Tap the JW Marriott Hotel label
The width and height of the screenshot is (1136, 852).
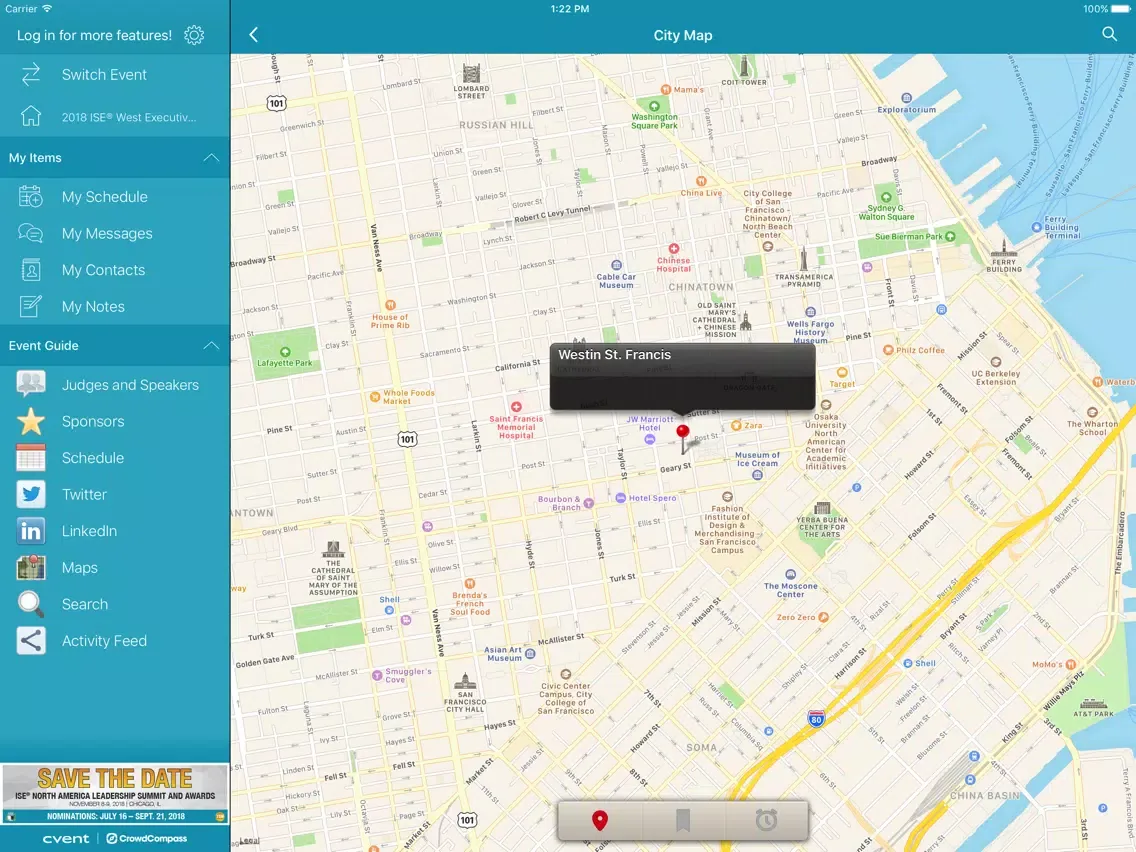coord(650,423)
